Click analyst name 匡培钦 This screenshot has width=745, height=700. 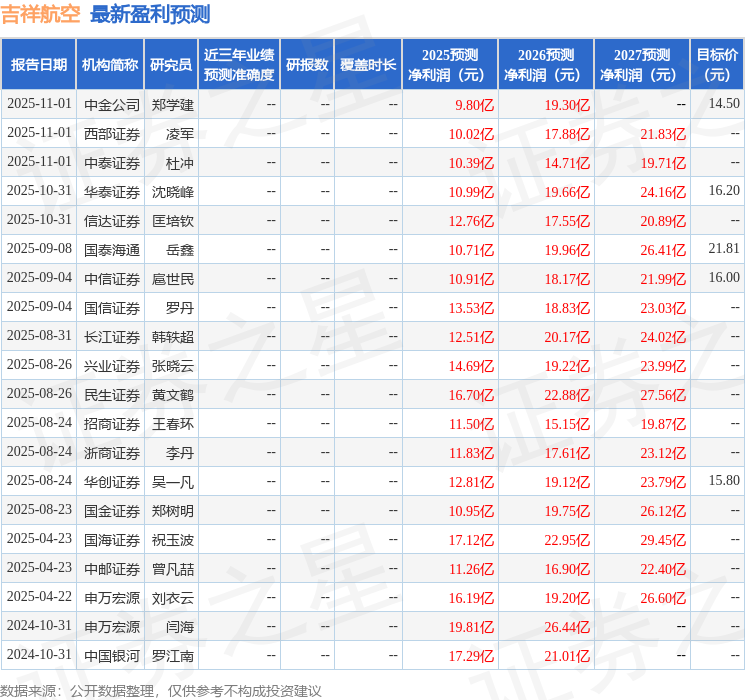point(173,221)
